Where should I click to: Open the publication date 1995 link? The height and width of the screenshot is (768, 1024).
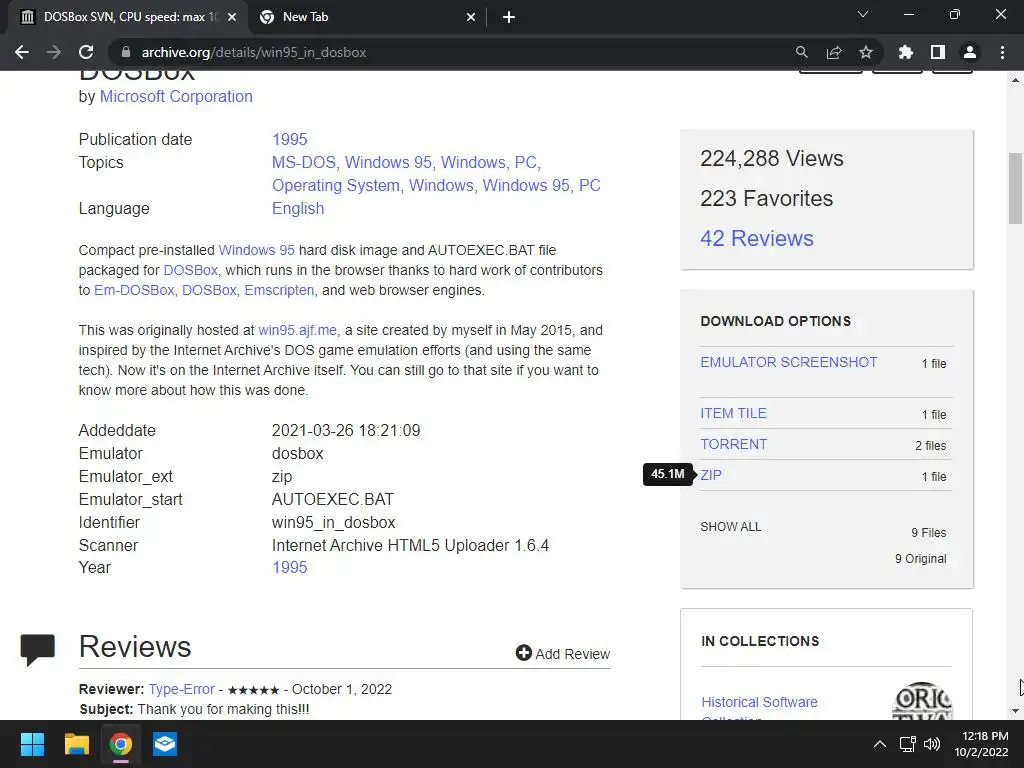point(289,139)
